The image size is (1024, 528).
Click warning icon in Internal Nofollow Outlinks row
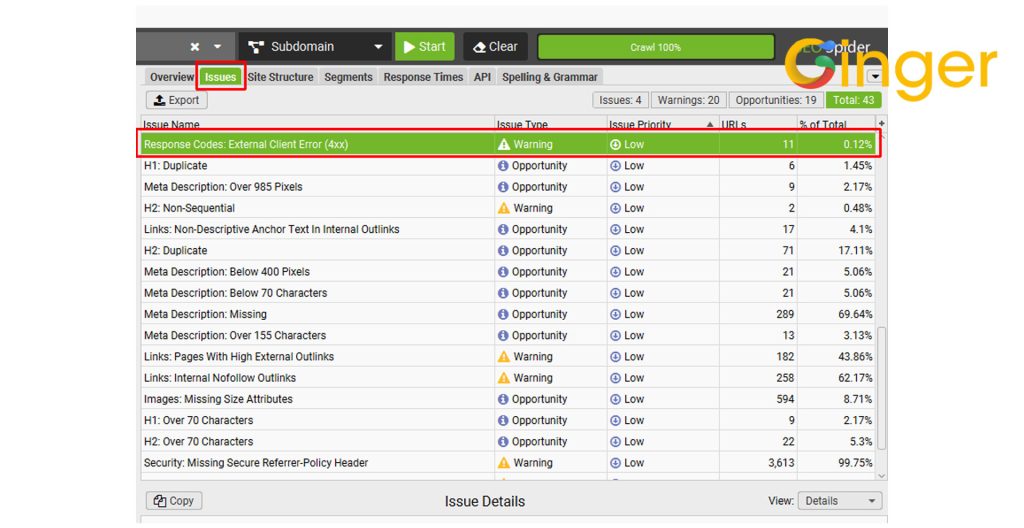click(x=504, y=378)
